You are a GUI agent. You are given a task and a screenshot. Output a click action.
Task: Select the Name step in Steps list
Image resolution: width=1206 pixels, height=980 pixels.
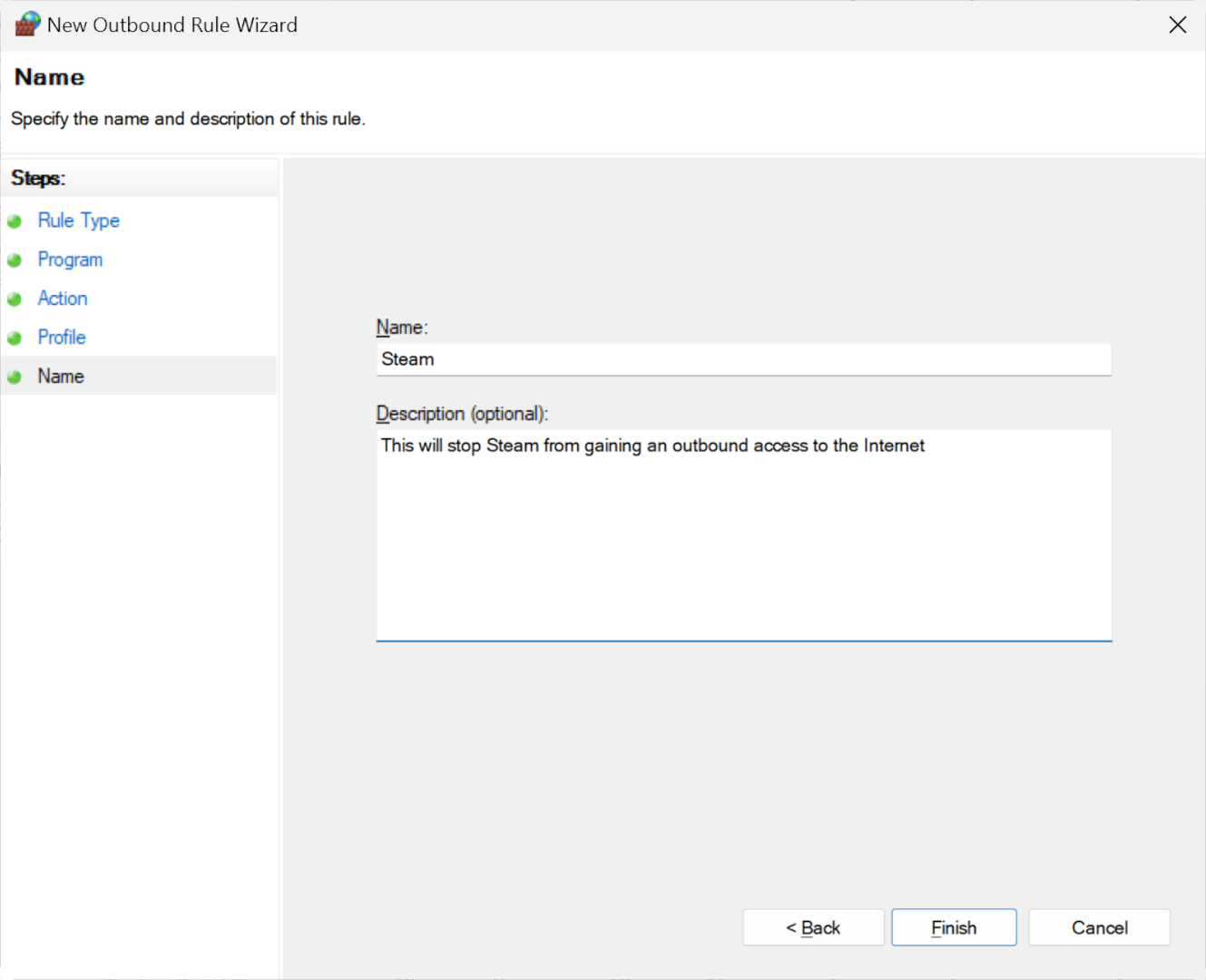click(61, 377)
